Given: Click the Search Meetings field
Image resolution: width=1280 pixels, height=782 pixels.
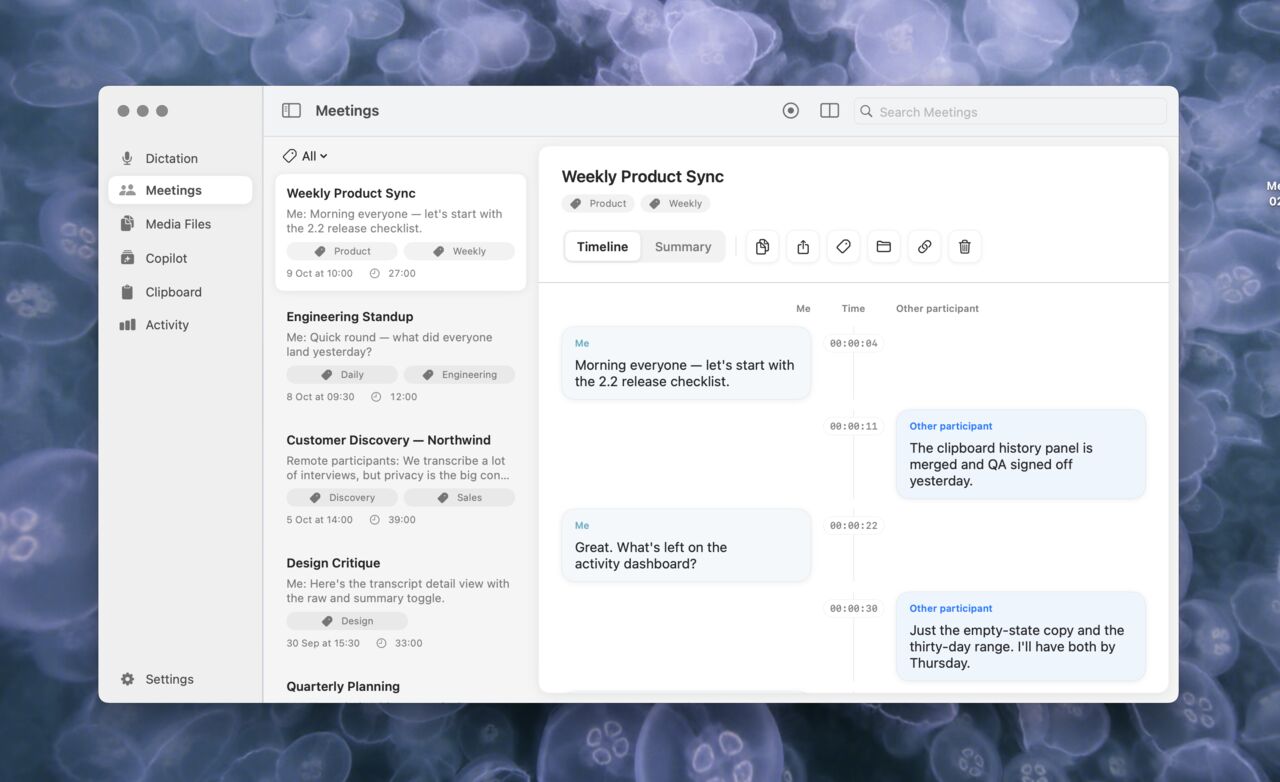Looking at the screenshot, I should (x=1010, y=112).
